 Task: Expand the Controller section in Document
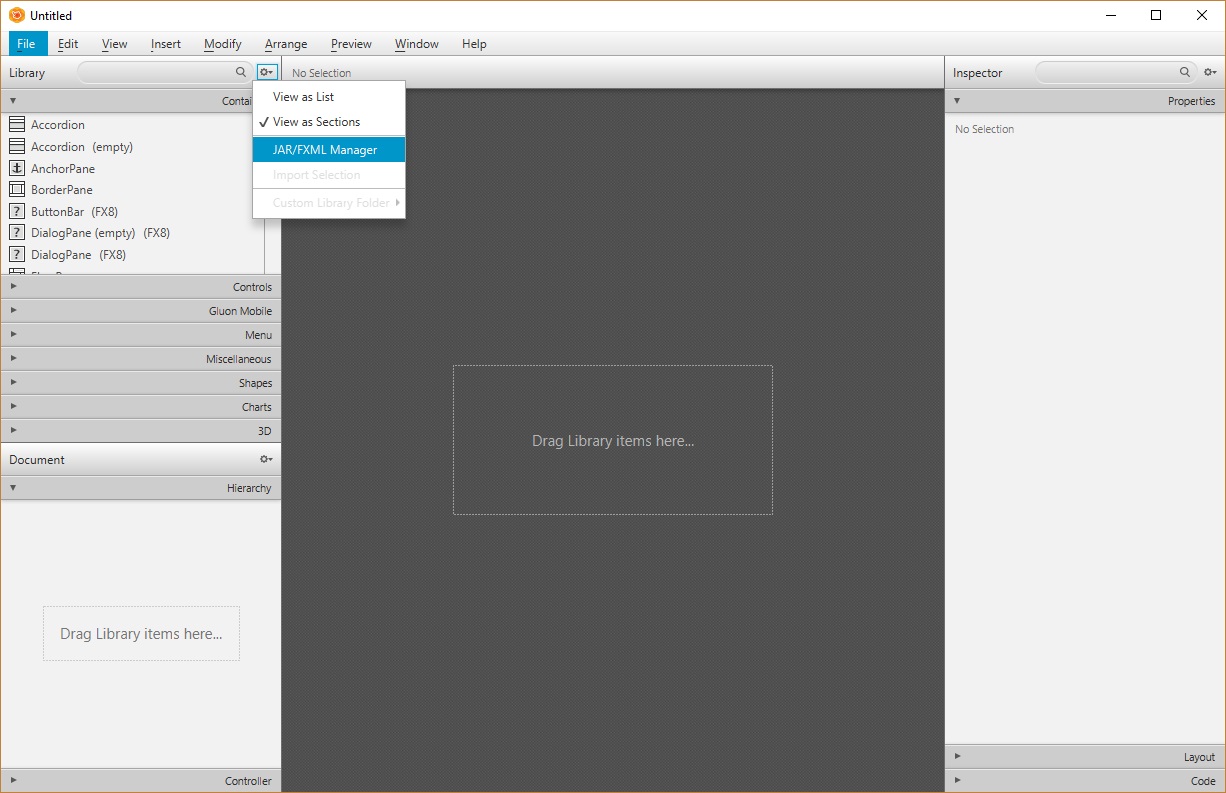[x=141, y=781]
